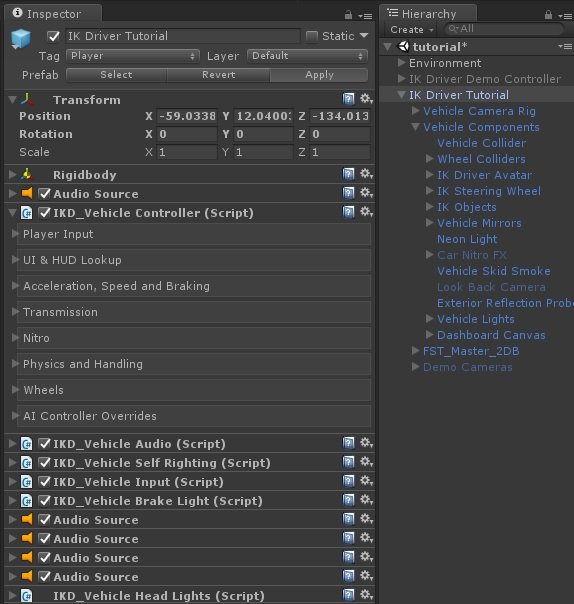Switch to the Hierarchy tab
This screenshot has height=604, width=574.
point(428,14)
